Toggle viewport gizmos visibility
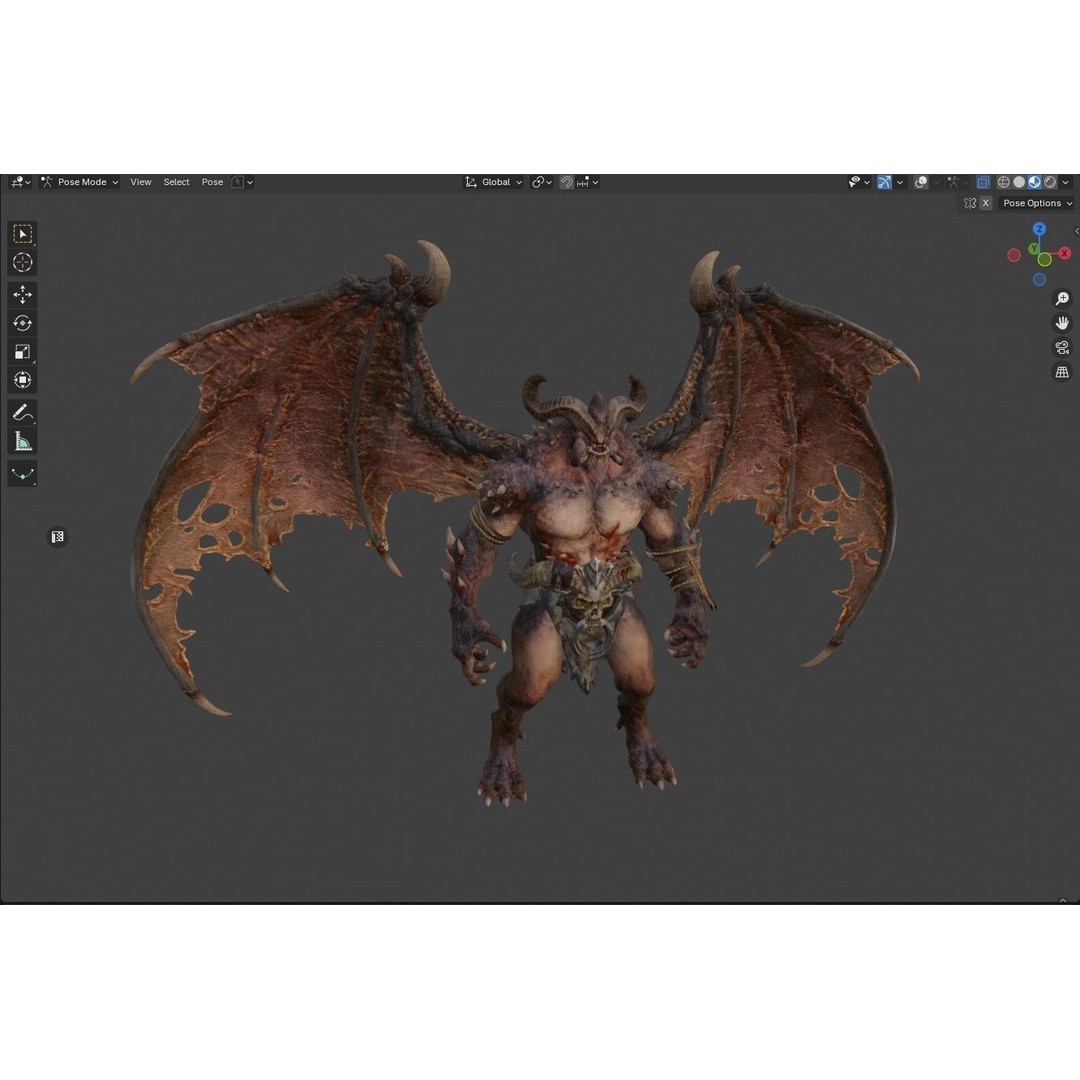This screenshot has height=1080, width=1080. click(884, 182)
